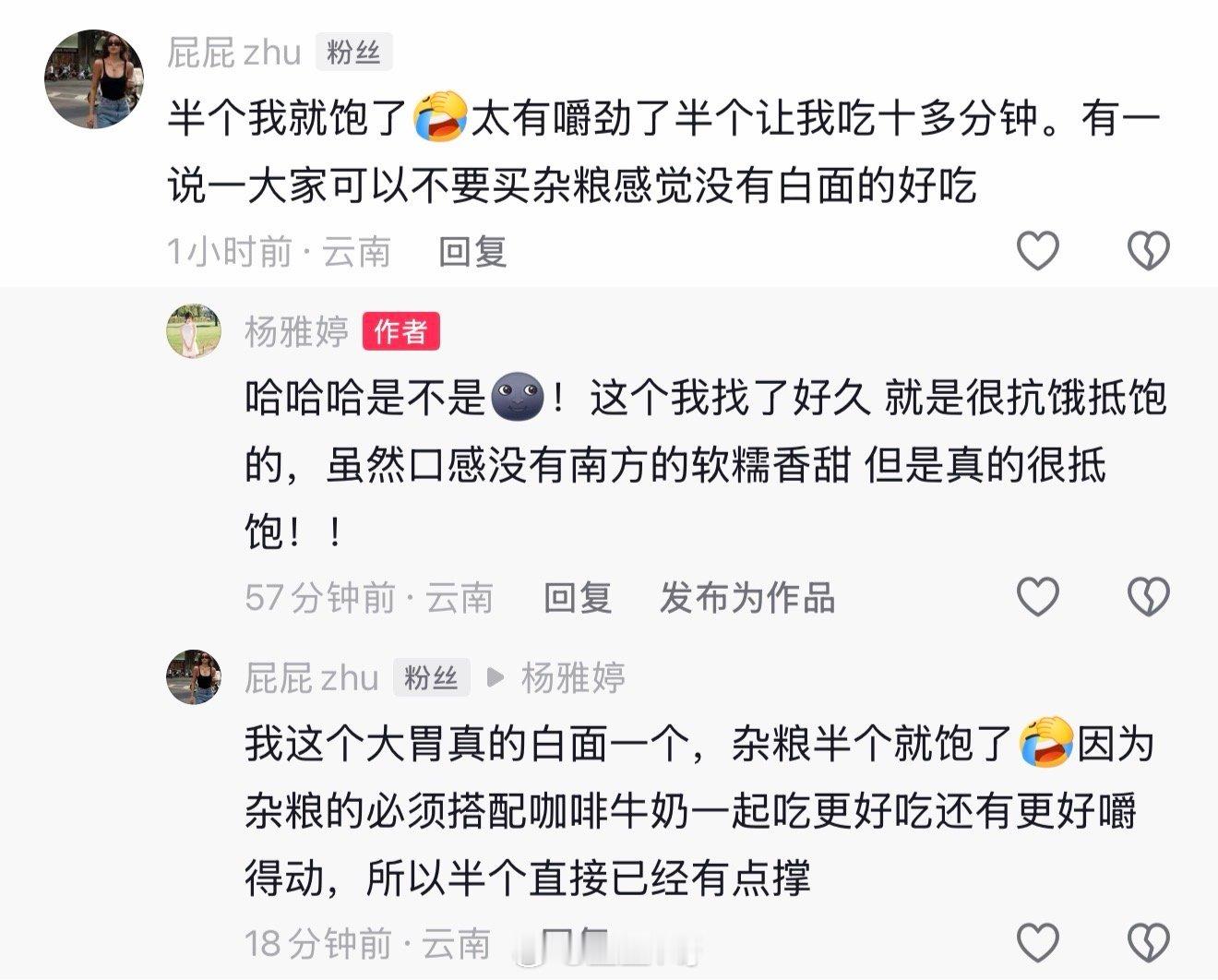
Task: Tap the 粉丝 badge on top comment
Action: click(354, 53)
